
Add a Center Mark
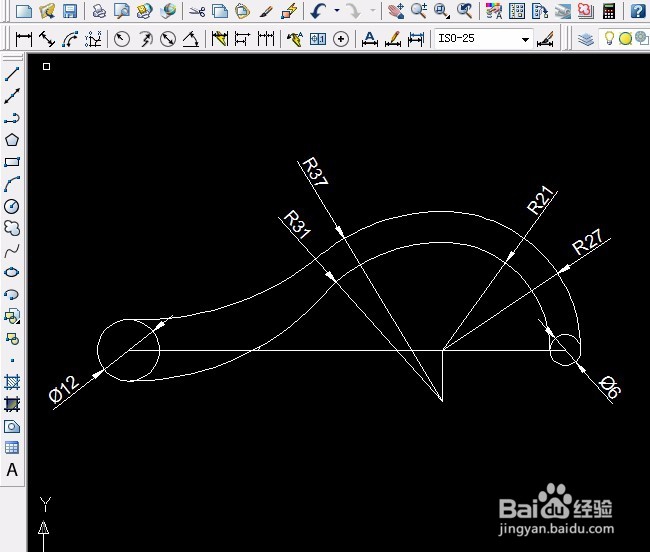point(341,39)
